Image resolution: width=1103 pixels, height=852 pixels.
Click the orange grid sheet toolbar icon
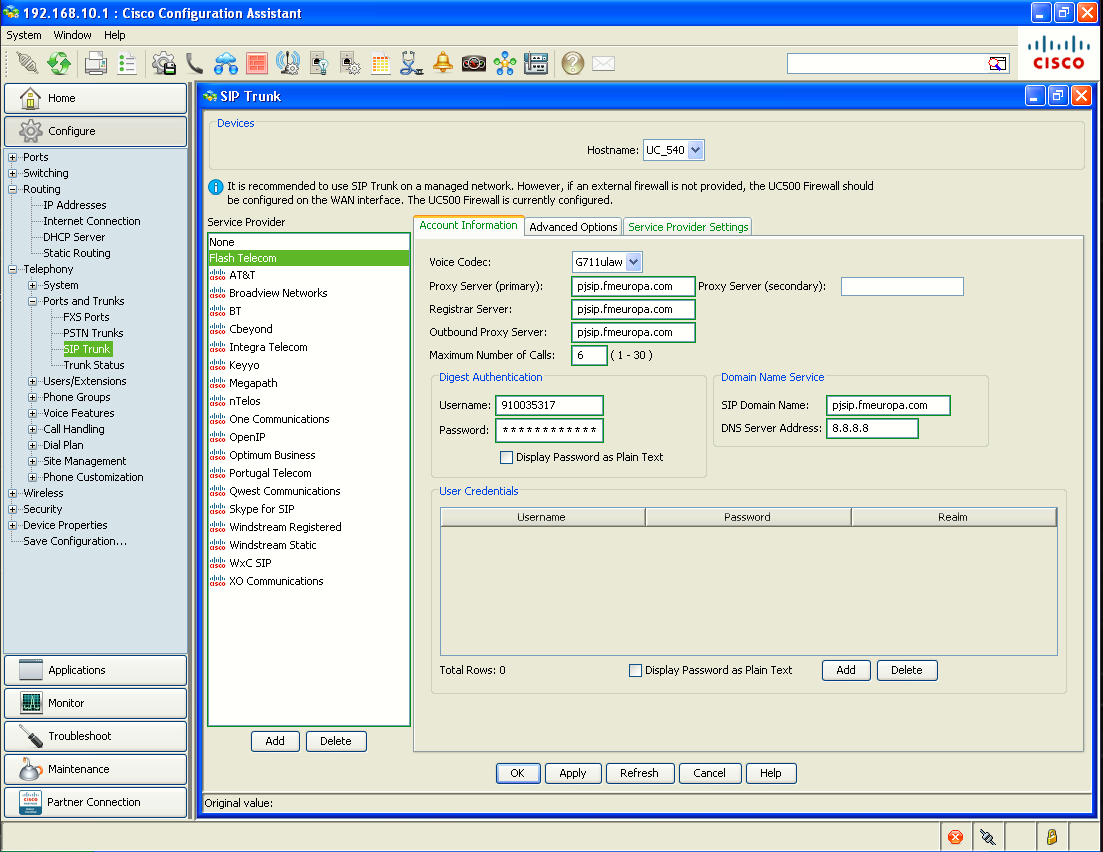(381, 63)
